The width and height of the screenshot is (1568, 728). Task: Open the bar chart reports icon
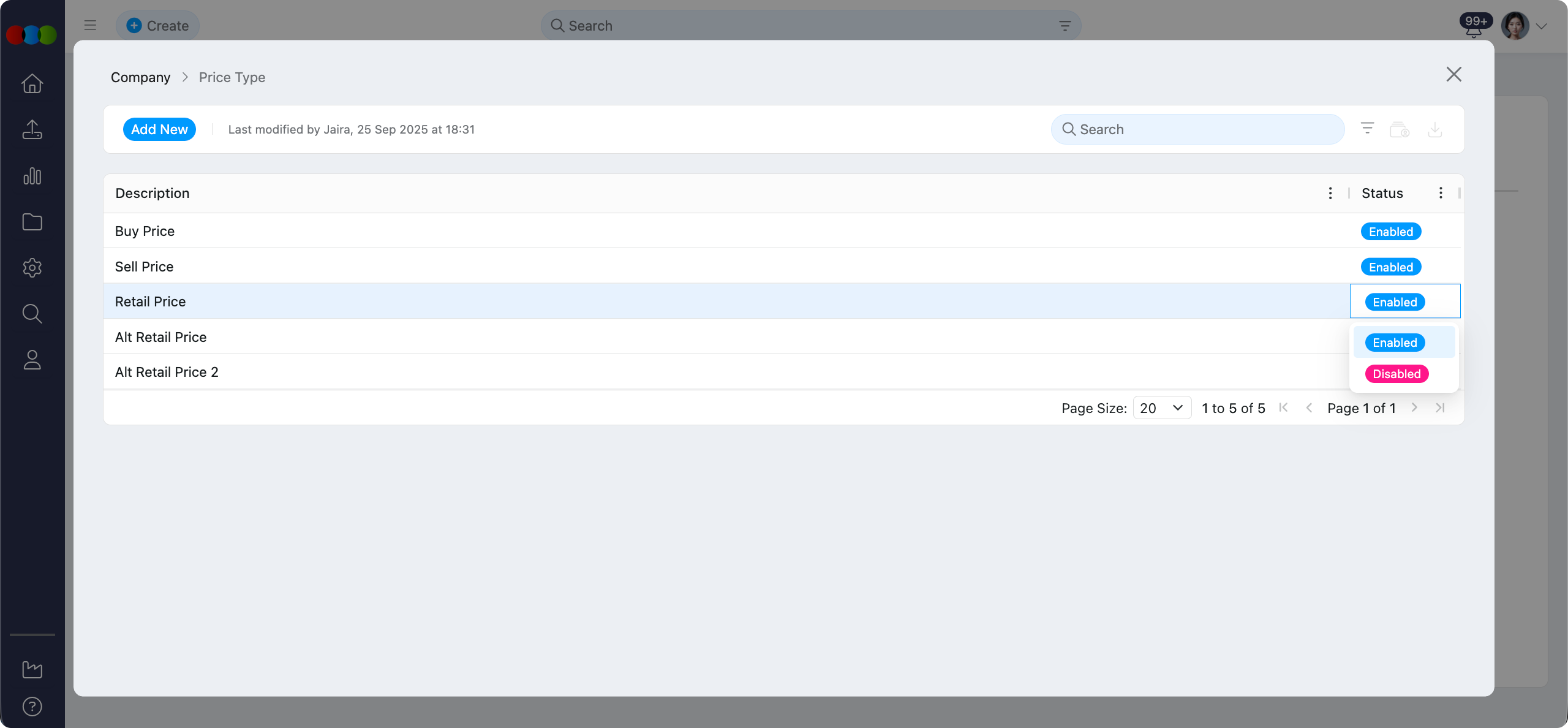coord(32,176)
